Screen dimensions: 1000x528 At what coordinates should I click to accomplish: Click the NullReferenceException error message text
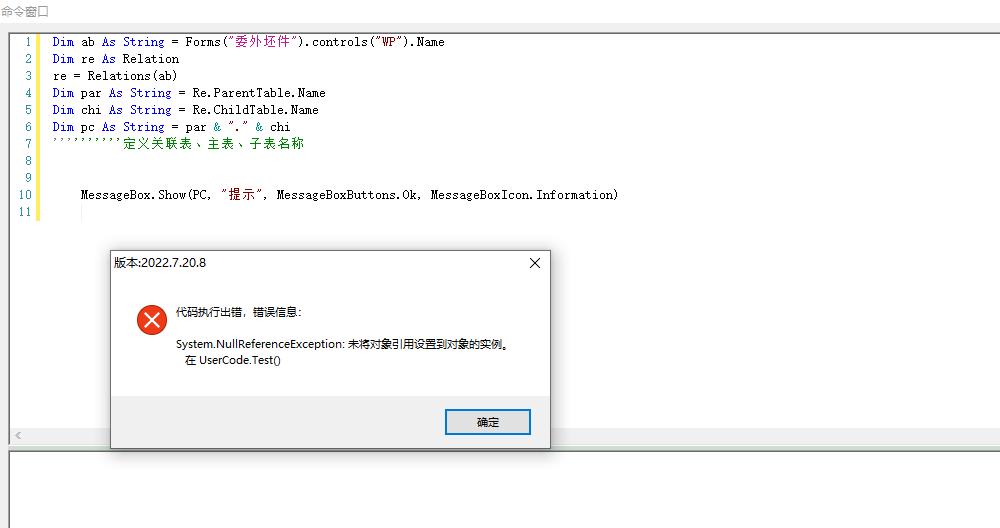[343, 344]
